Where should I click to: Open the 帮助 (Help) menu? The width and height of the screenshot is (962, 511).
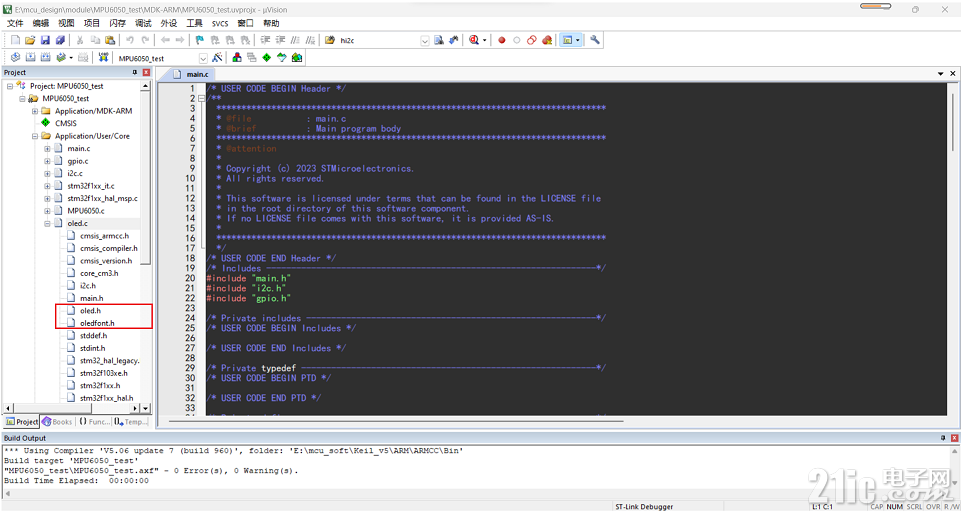coord(271,23)
